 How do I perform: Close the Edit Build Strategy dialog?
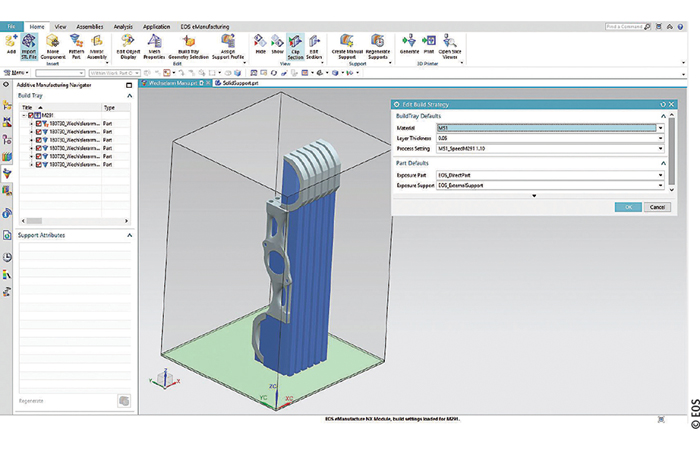(x=671, y=104)
